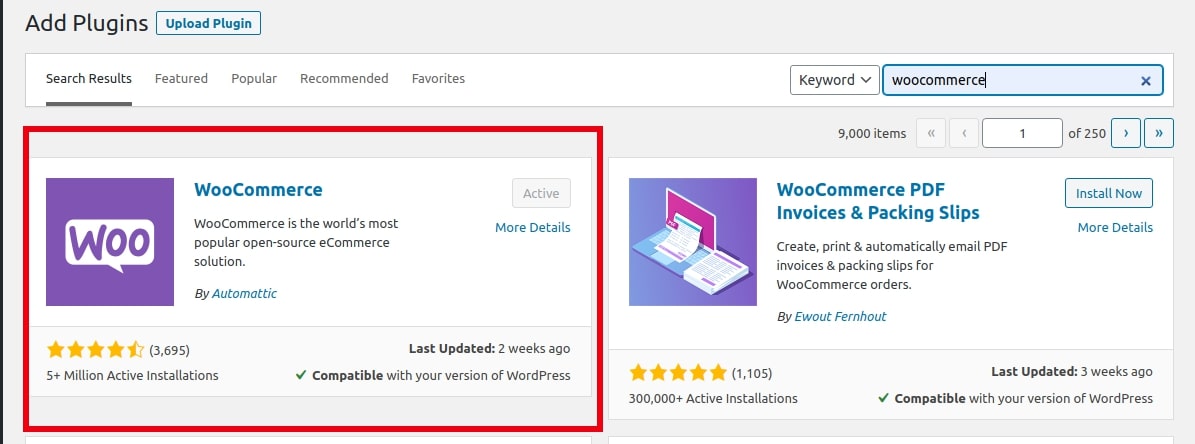Open the Recommended plugins tab
Image resolution: width=1195 pixels, height=444 pixels.
point(344,78)
